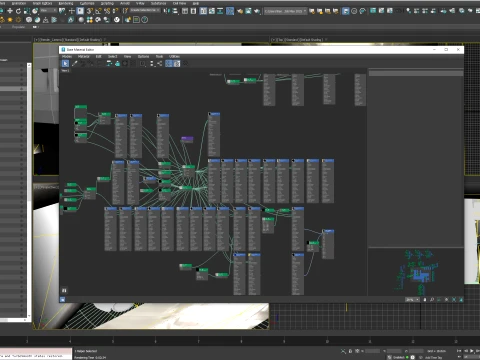This screenshot has height=360, width=480.
Task: Toggle Spinner Snap in main toolbar
Action: tap(116, 11)
